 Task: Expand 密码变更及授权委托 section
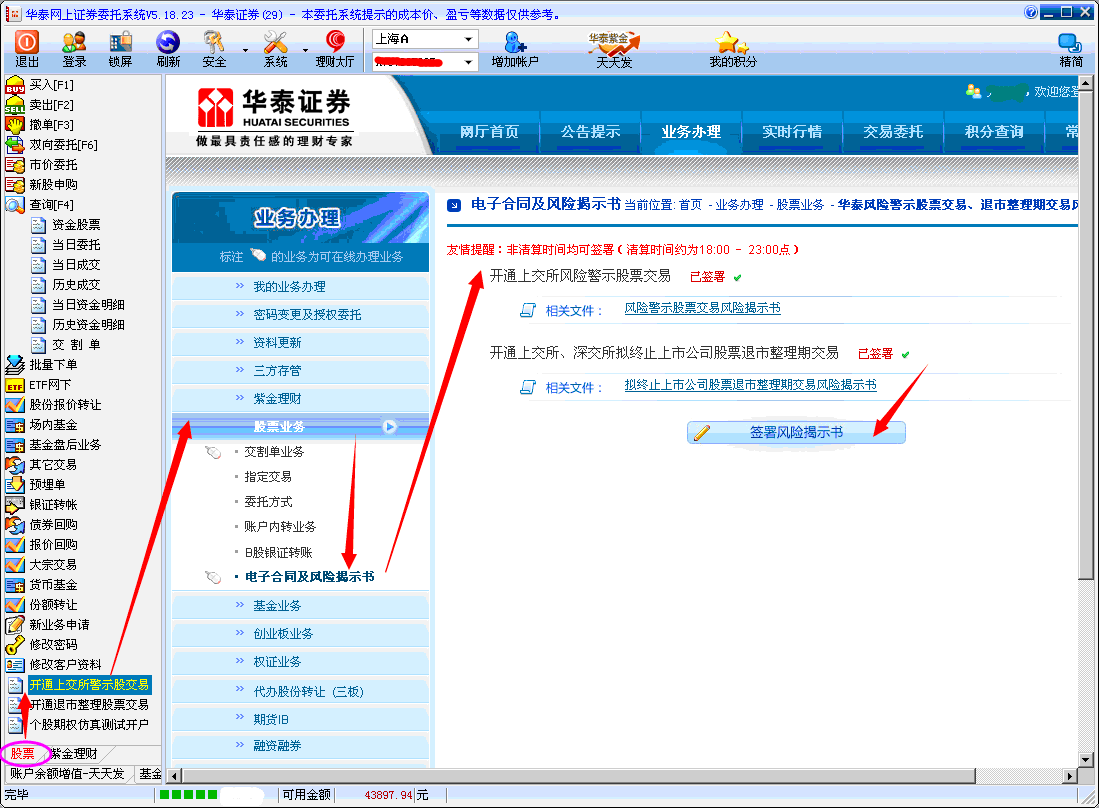coord(300,315)
